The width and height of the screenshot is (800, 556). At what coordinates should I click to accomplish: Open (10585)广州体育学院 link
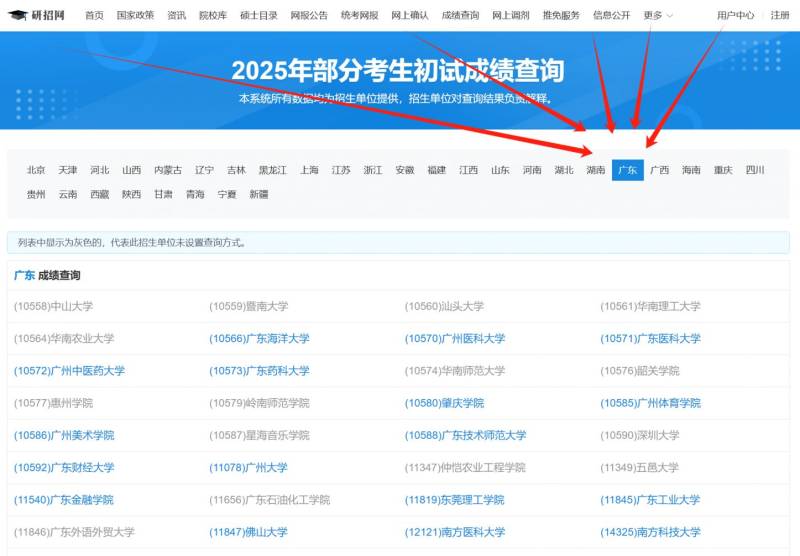pyautogui.click(x=650, y=403)
